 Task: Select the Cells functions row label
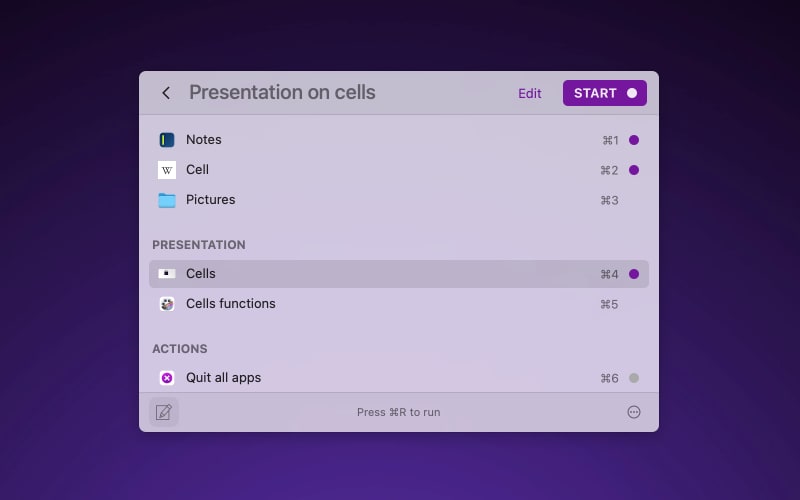(231, 304)
